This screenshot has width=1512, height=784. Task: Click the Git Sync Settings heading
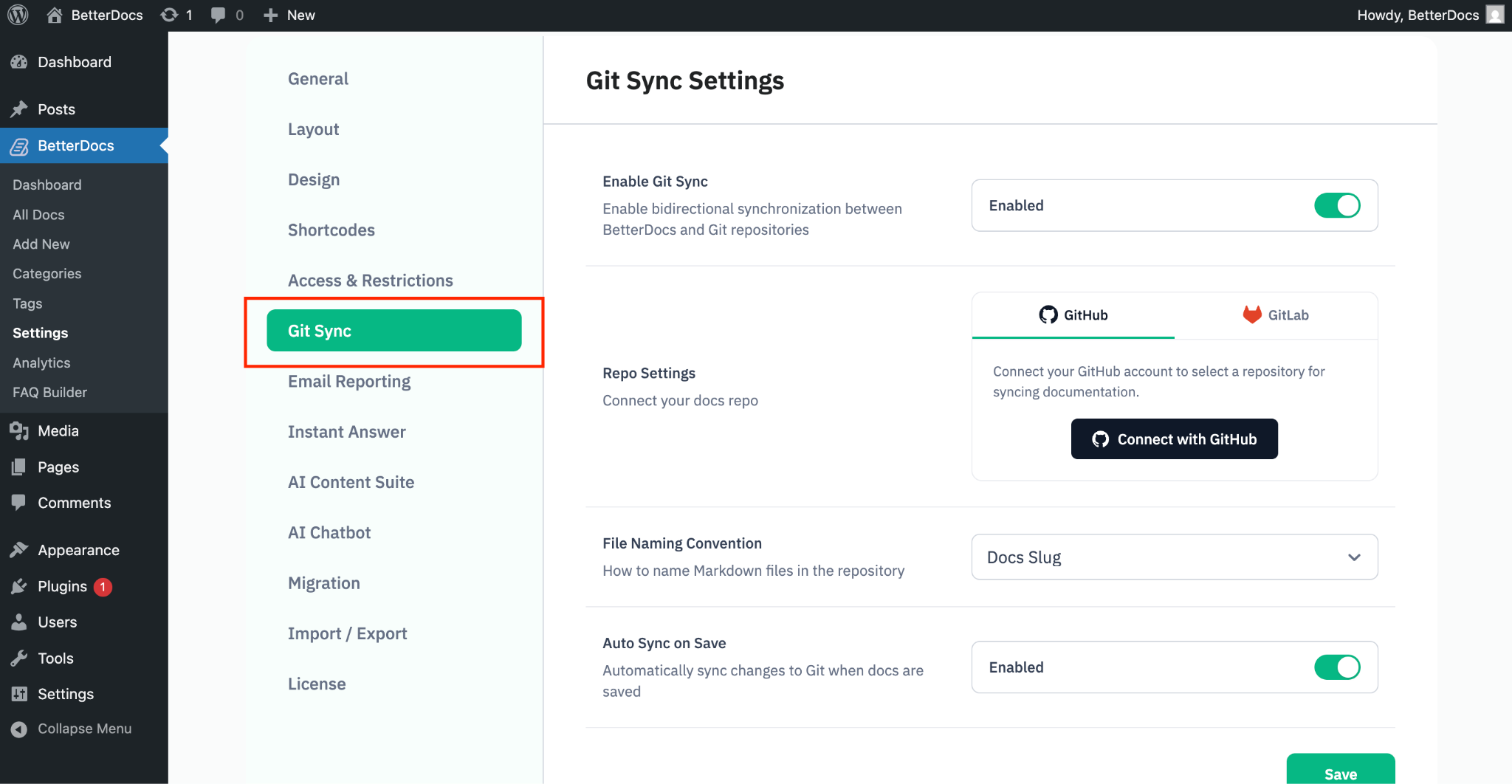click(685, 80)
